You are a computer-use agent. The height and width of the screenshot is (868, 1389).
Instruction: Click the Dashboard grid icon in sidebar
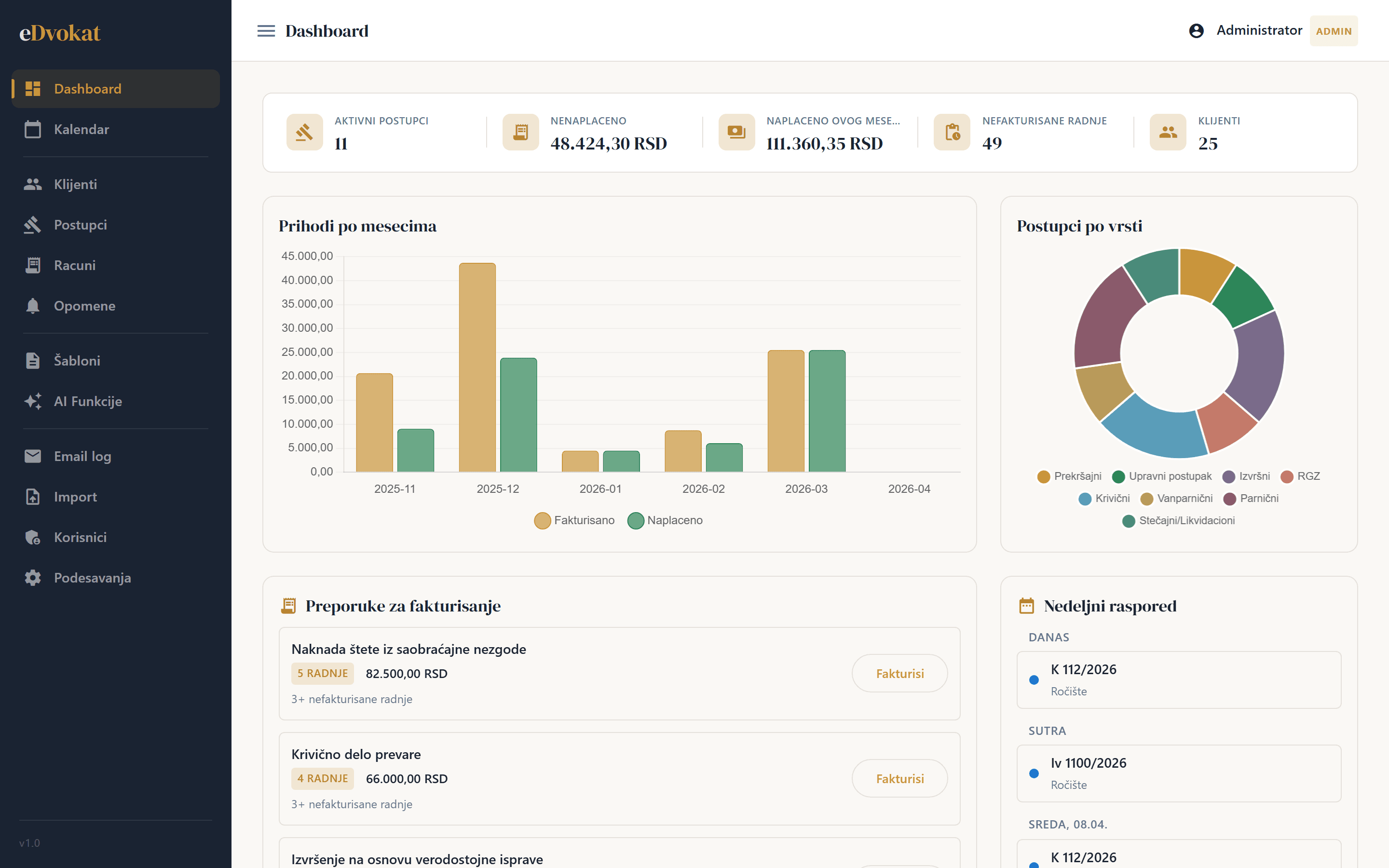point(33,88)
